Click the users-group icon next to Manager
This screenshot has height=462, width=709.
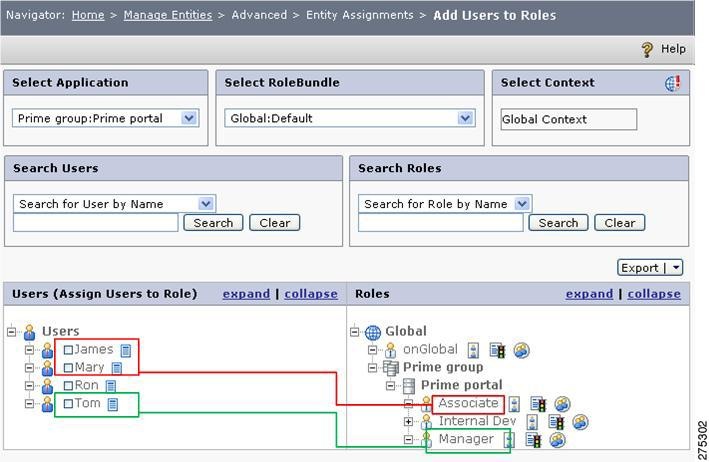tap(557, 440)
